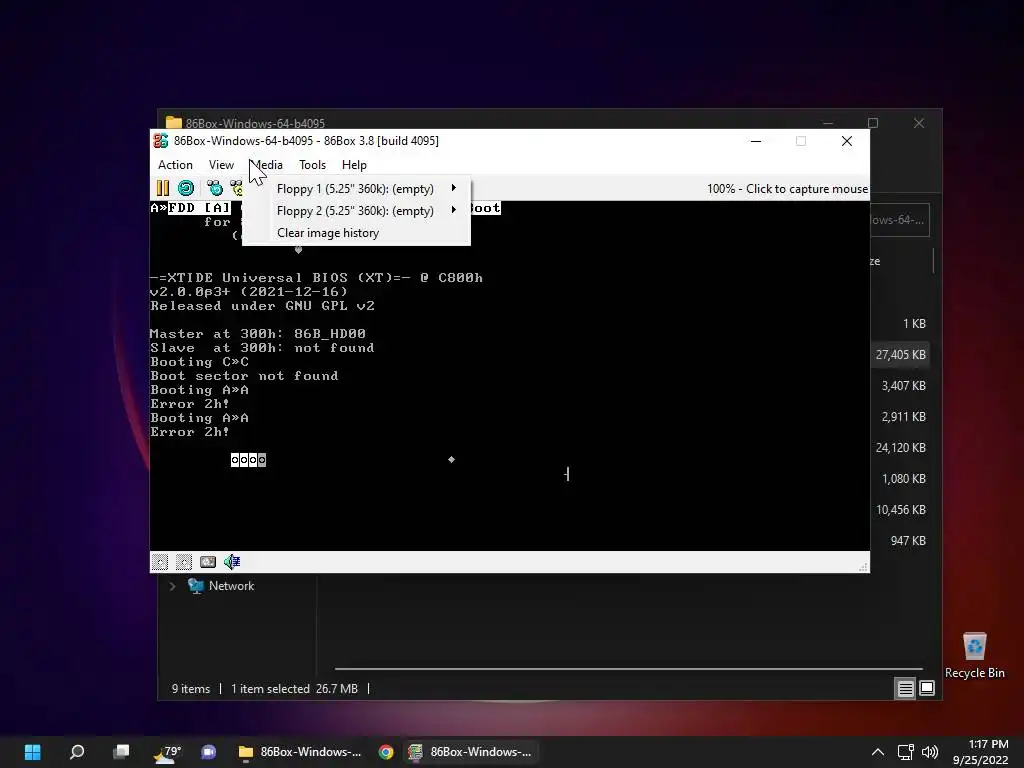Image resolution: width=1024 pixels, height=768 pixels.
Task: Click the 86Box window resize grip
Action: (x=863, y=567)
